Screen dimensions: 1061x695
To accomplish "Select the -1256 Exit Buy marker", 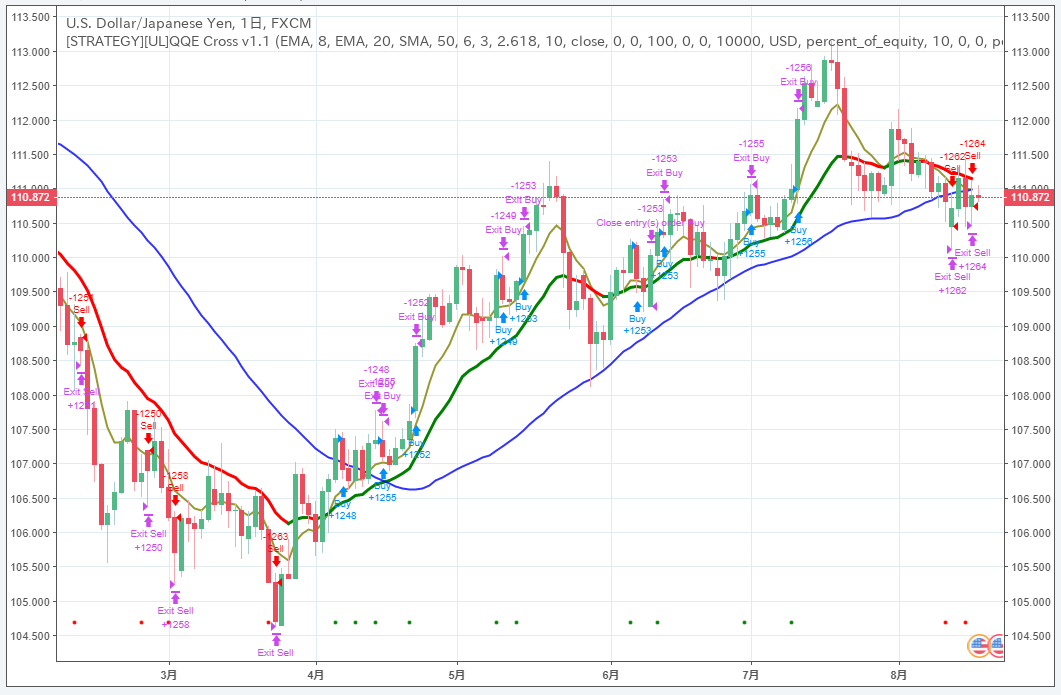I will pyautogui.click(x=798, y=81).
